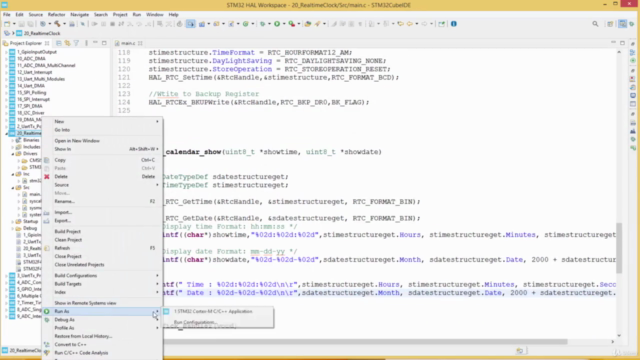Collapse the Drivers folder
Screen dimensions: 640x360
(13, 154)
